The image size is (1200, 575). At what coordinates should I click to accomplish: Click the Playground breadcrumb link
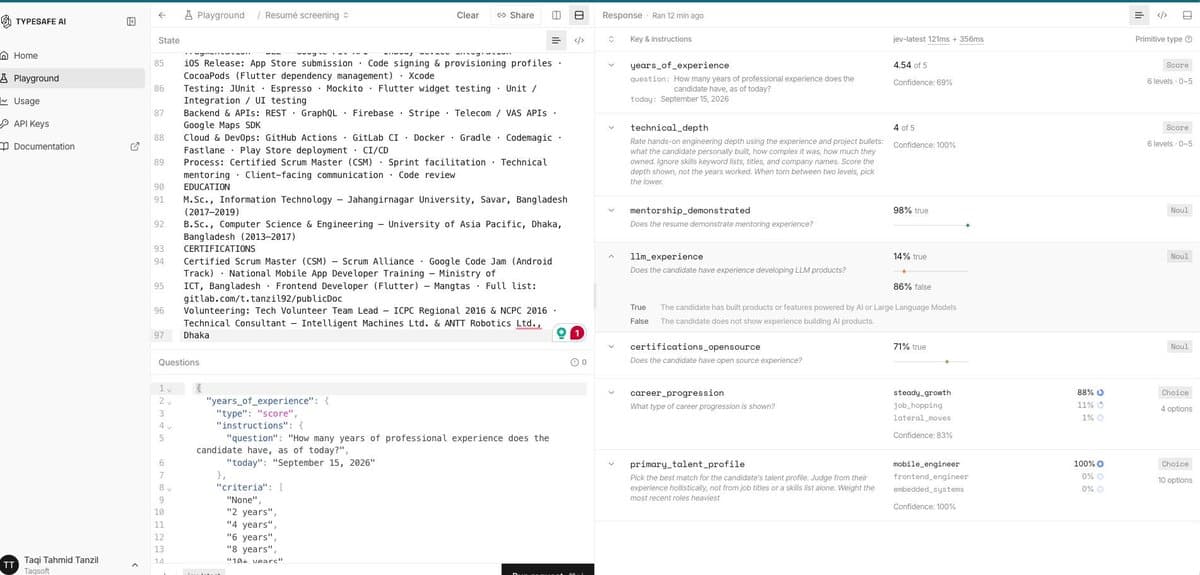214,15
